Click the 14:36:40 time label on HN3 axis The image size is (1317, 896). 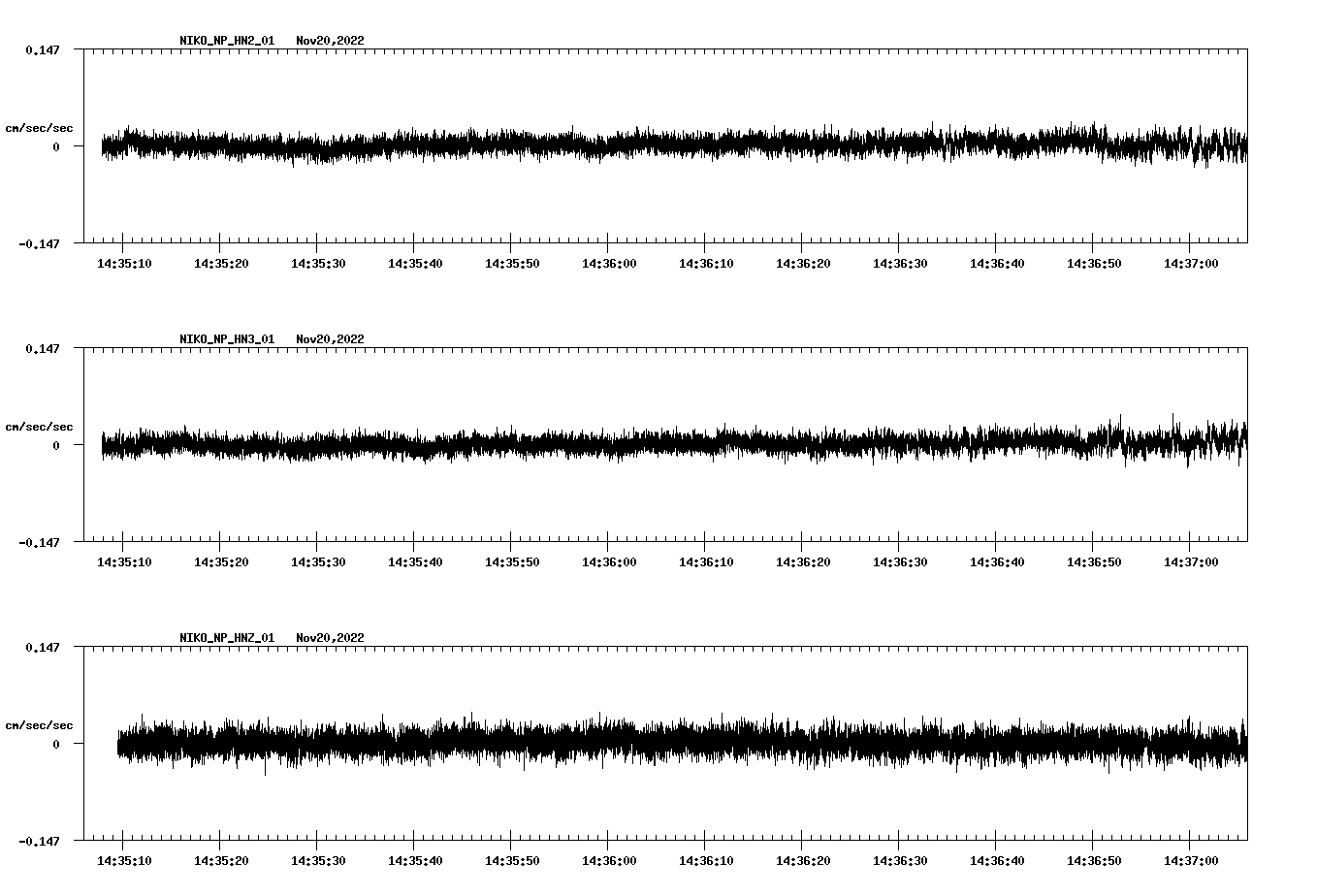[x=997, y=562]
